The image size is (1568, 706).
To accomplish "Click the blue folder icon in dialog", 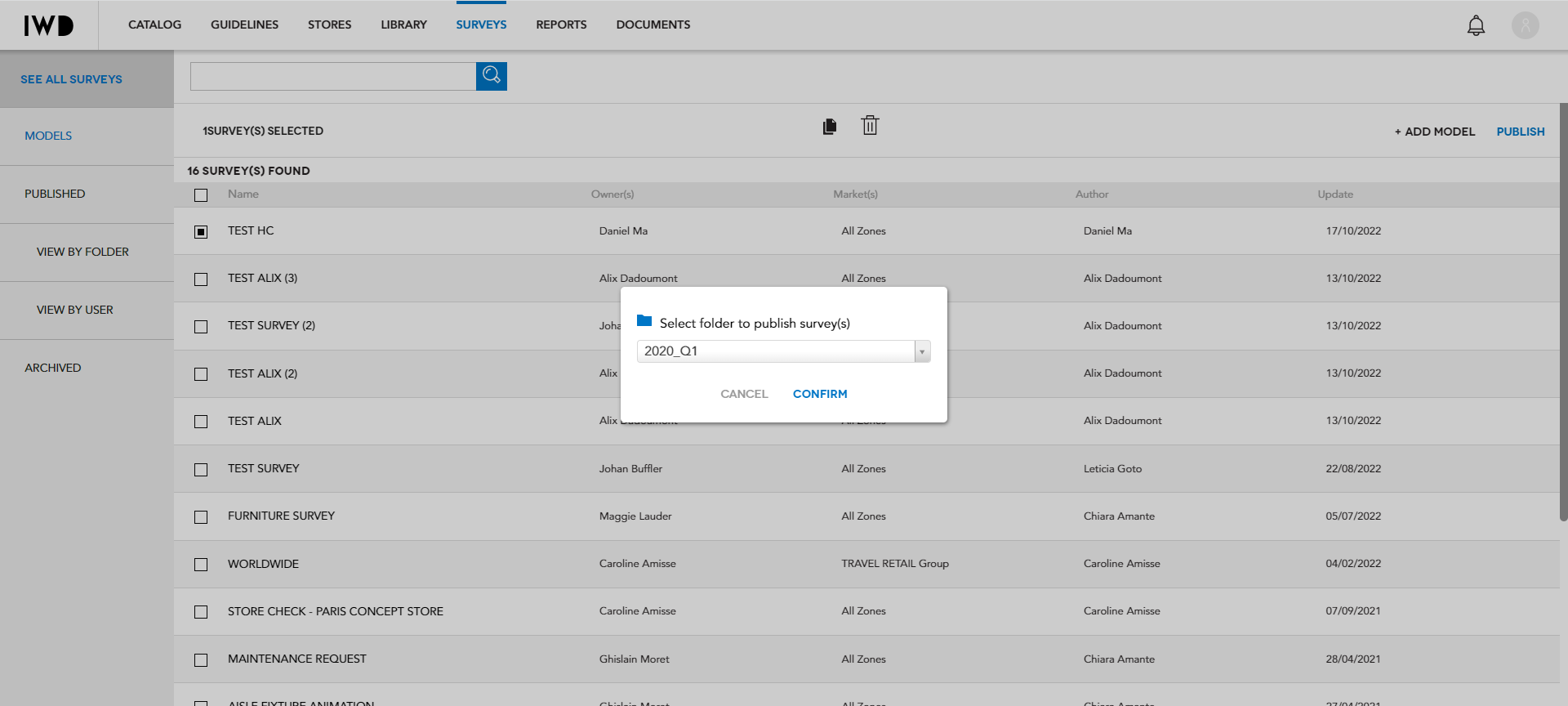I will point(644,321).
